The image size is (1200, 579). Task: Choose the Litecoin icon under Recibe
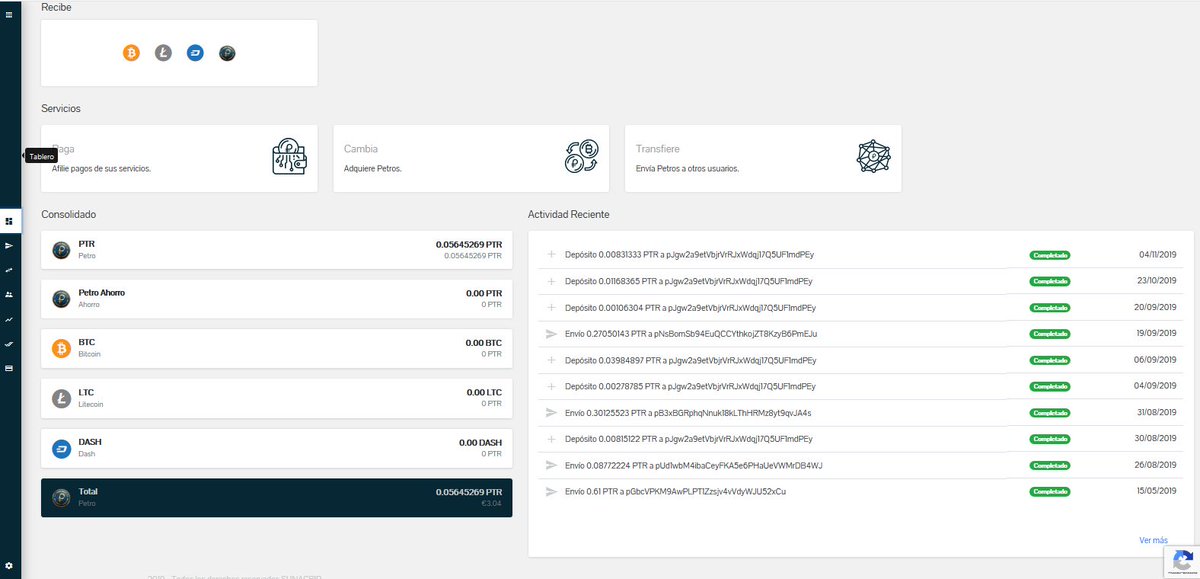tap(163, 53)
